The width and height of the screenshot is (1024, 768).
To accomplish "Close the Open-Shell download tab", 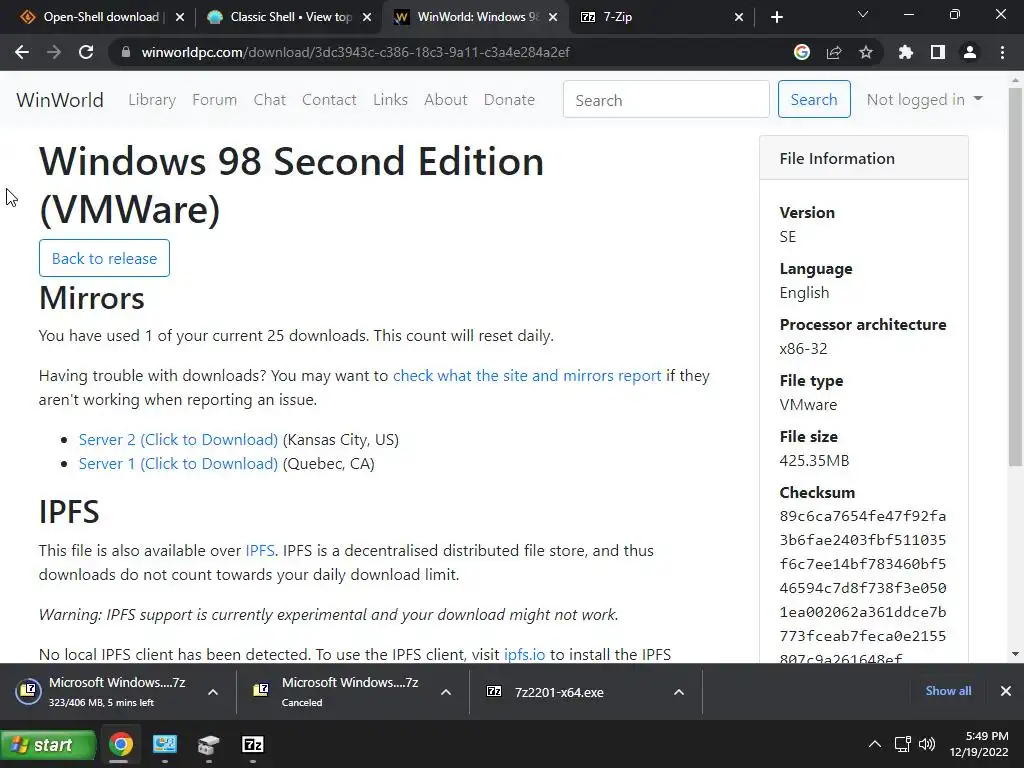I will [x=180, y=17].
